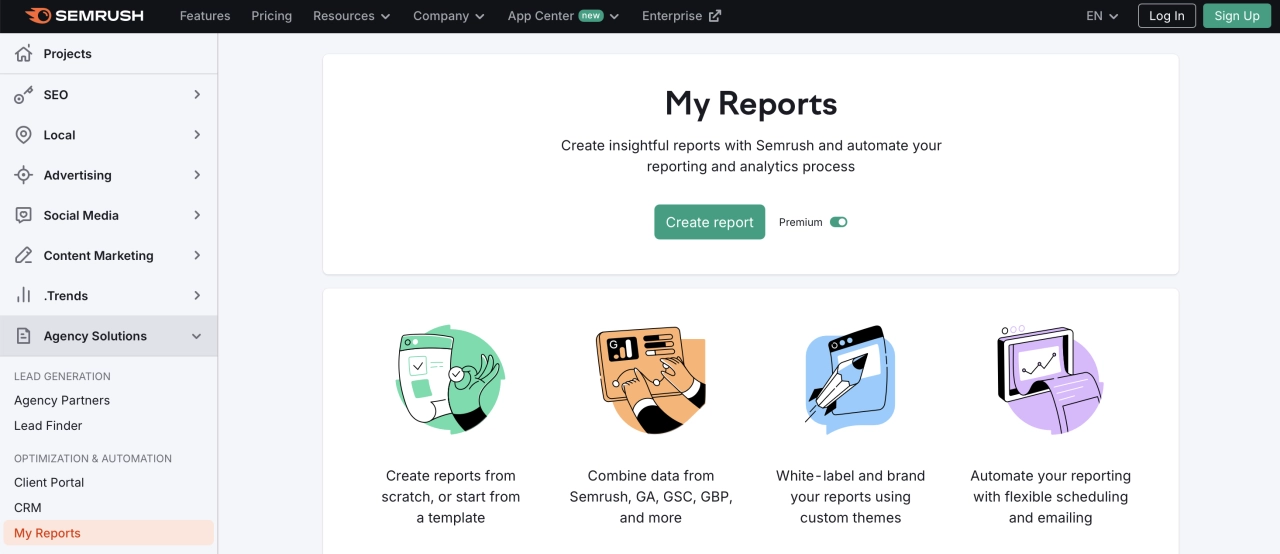Collapse the Agency Solutions section
This screenshot has height=554, width=1280.
coord(197,336)
